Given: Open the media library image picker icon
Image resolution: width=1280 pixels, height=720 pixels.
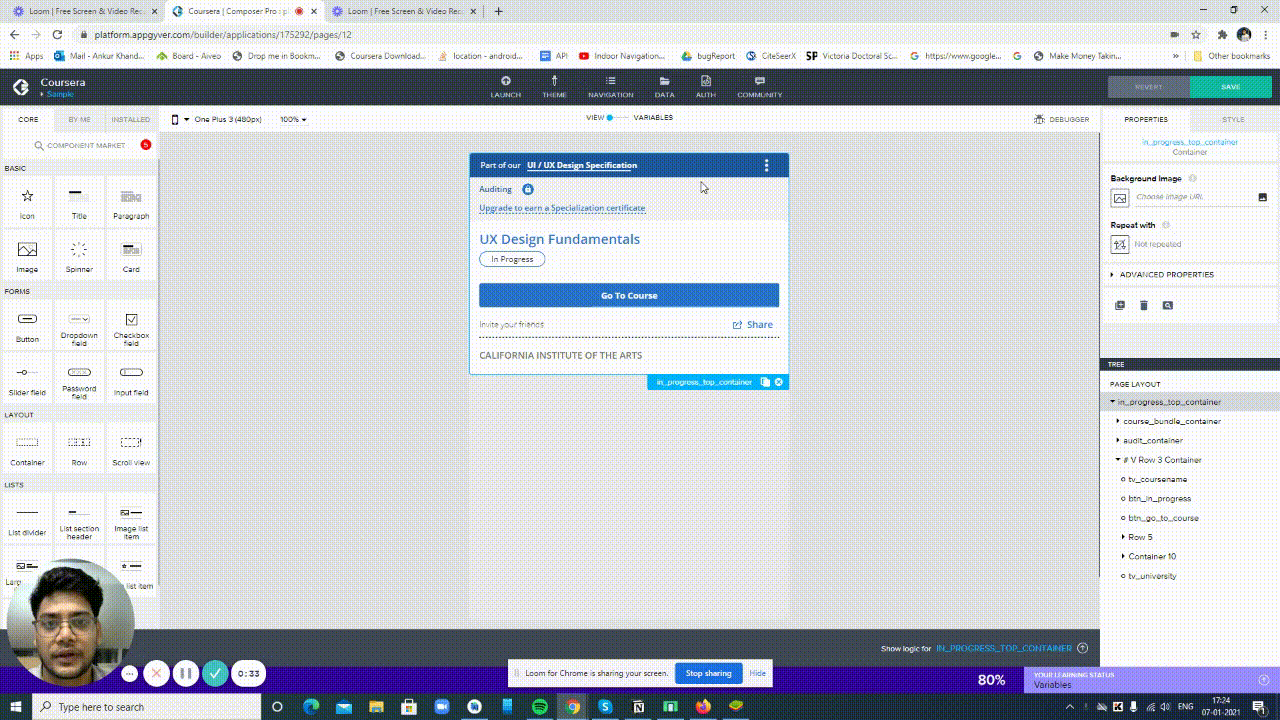Looking at the screenshot, I should (x=1262, y=197).
